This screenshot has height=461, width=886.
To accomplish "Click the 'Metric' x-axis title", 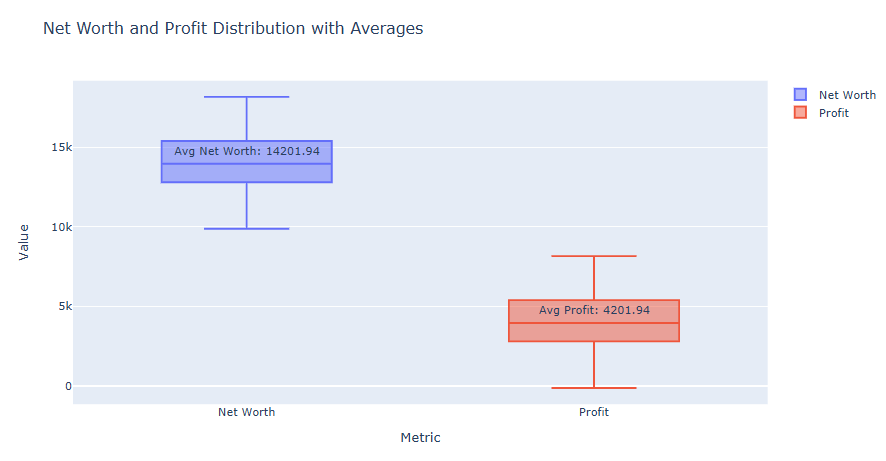I will (x=420, y=438).
